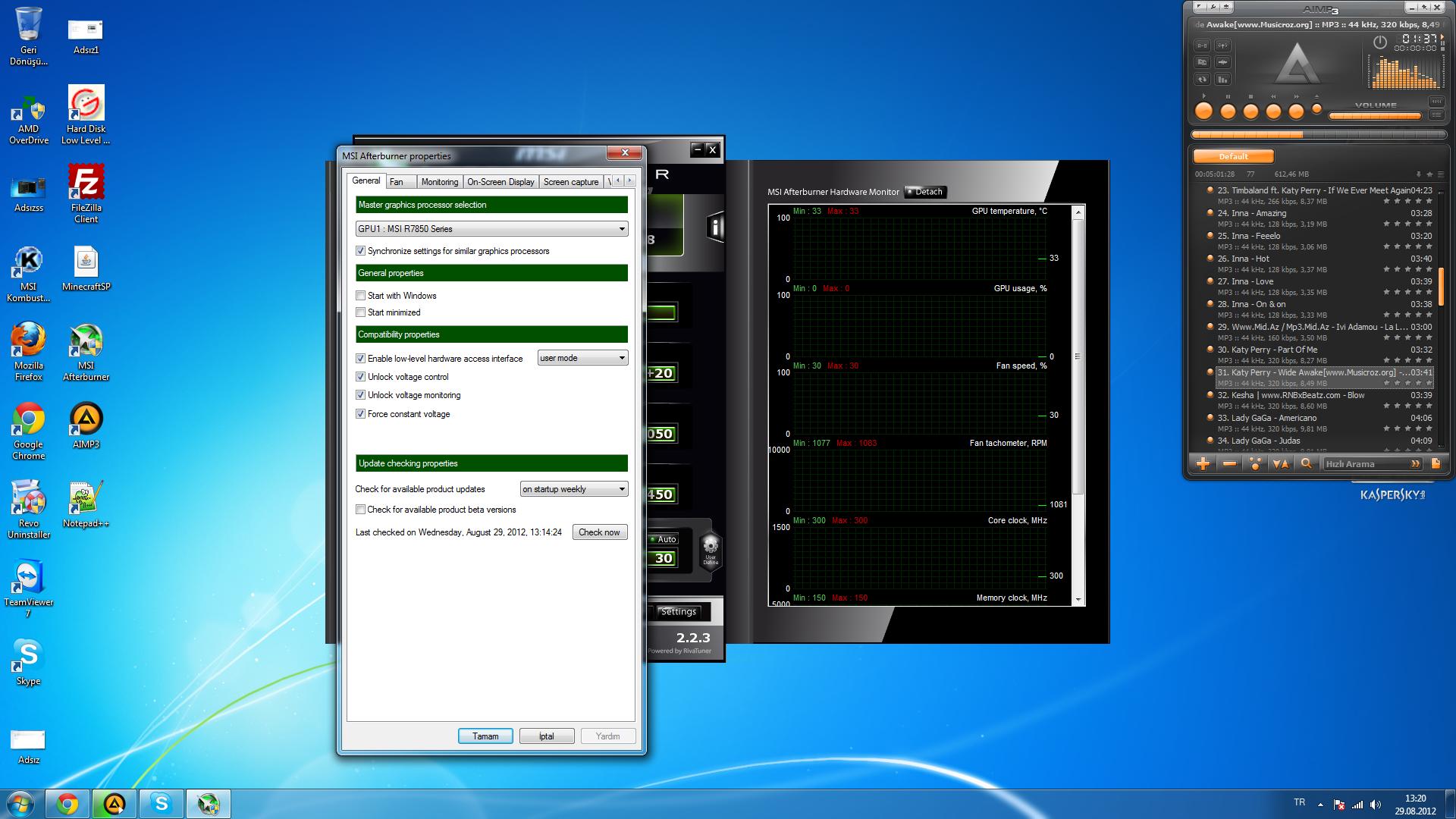Switch to the Fan tab
Screen dimensions: 1456x819
[x=400, y=182]
